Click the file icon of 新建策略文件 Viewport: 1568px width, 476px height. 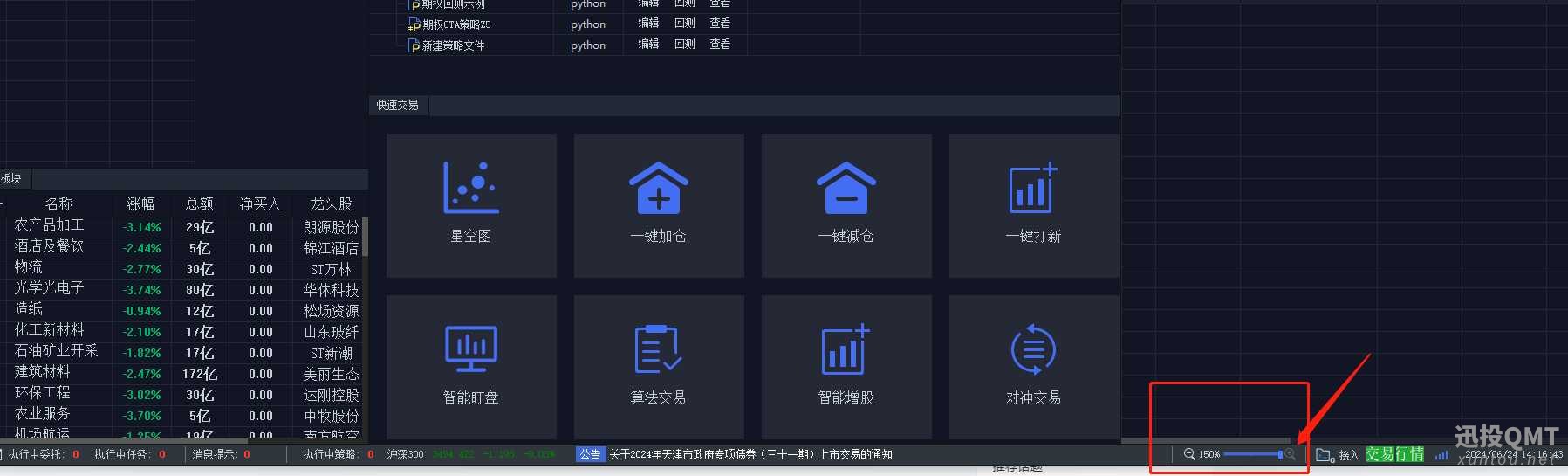pyautogui.click(x=414, y=45)
